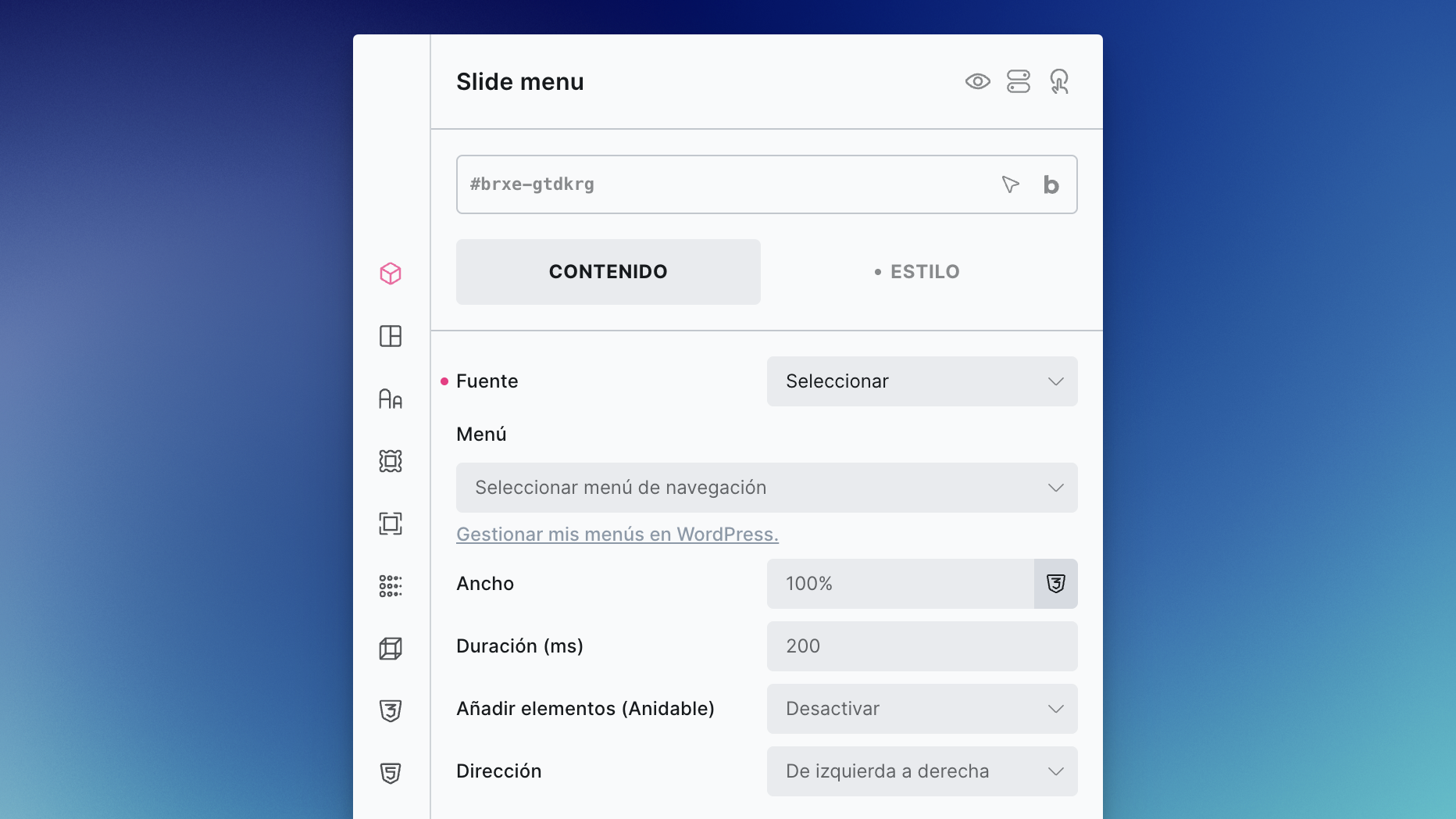Open the CSS3 shield icon in sidebar
Screen dimensions: 1456x819
[x=391, y=710]
